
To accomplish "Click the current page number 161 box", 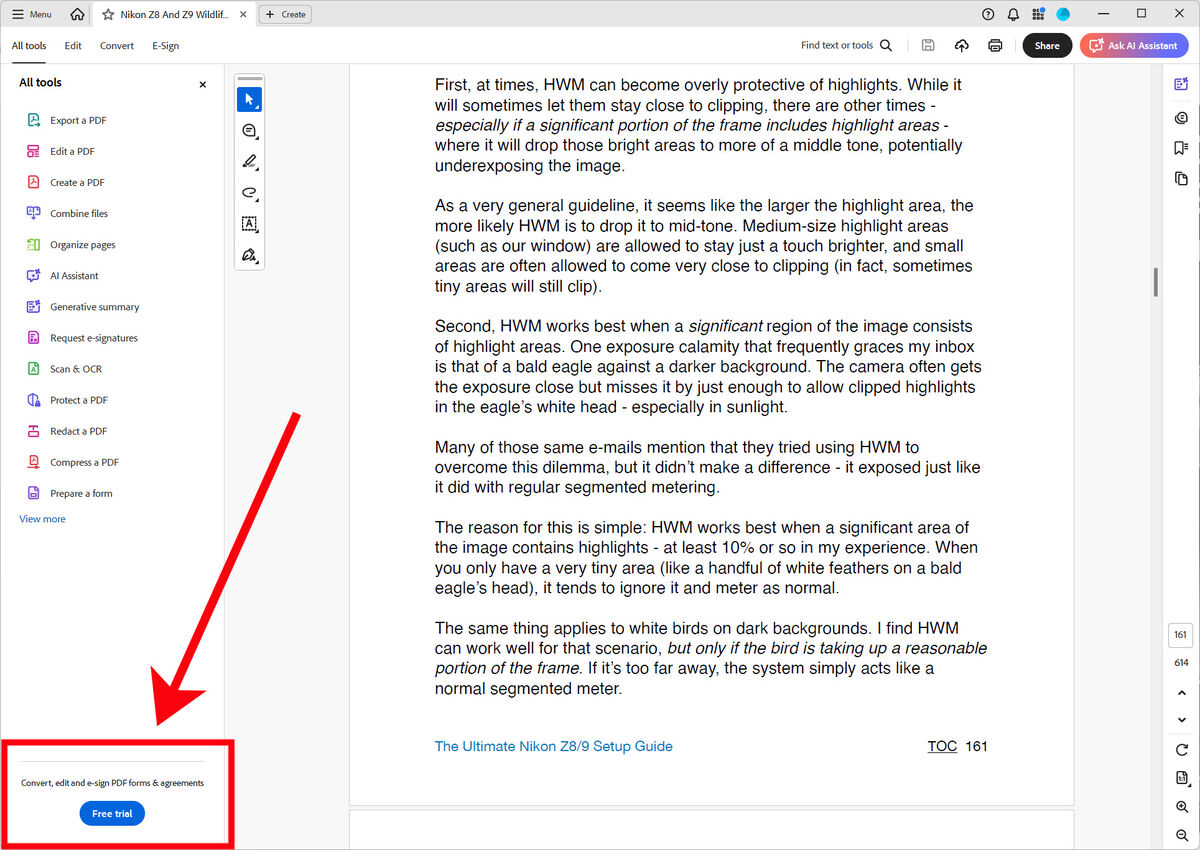I will pos(1180,635).
